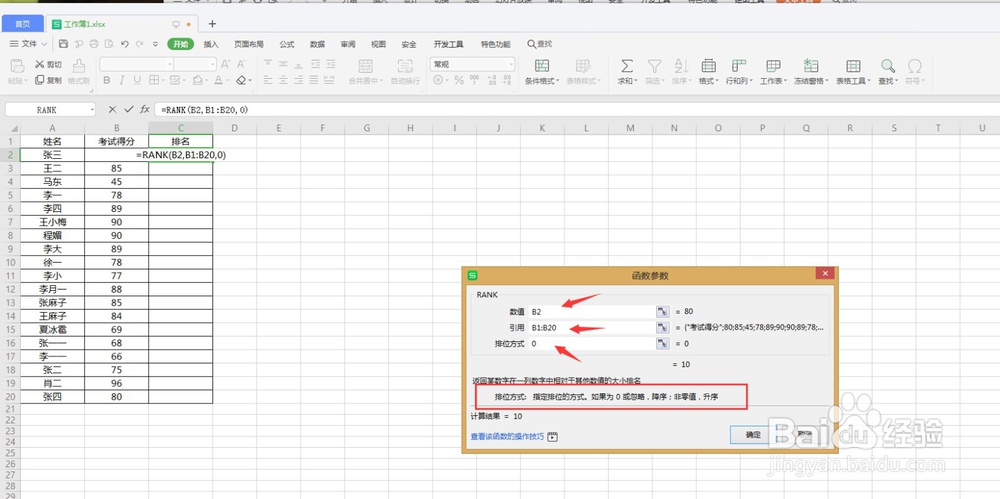
Task: Click the Merge and Center (合并居中) icon
Action: 366,66
